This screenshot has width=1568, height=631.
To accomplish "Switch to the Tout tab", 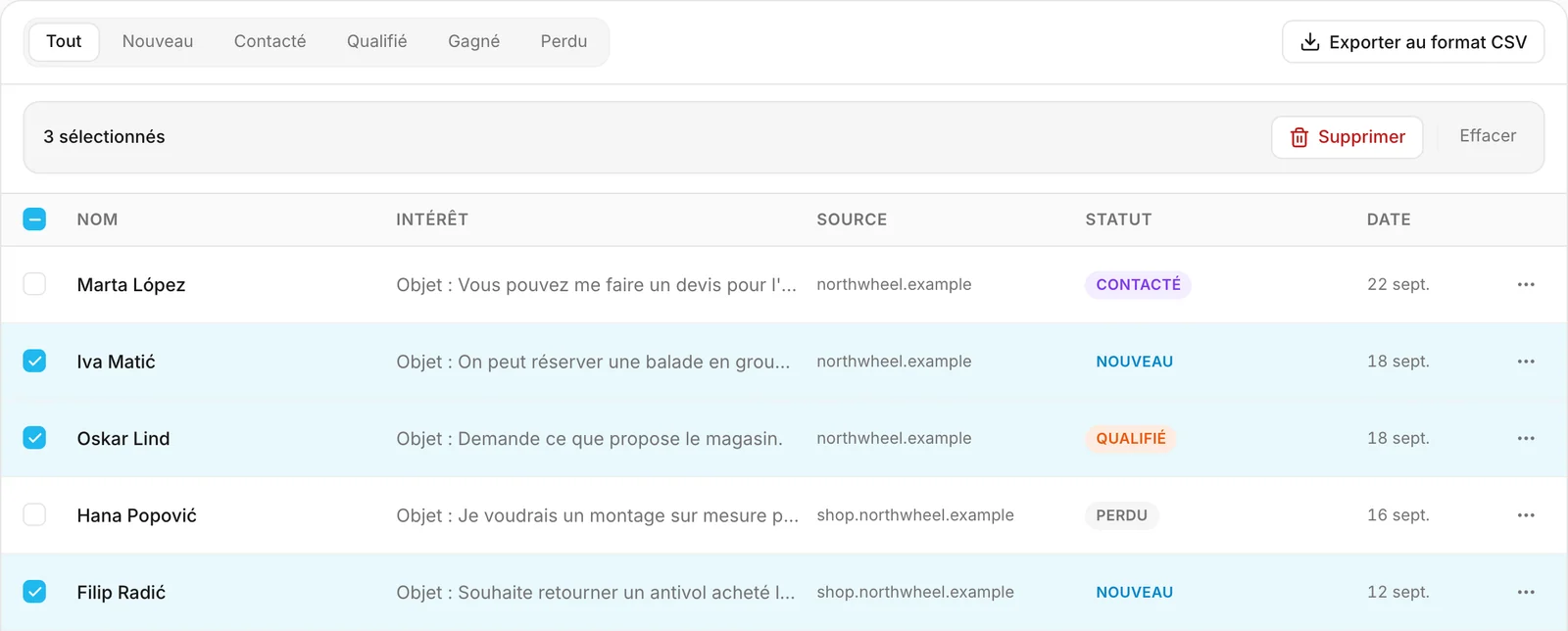I will click(x=64, y=41).
